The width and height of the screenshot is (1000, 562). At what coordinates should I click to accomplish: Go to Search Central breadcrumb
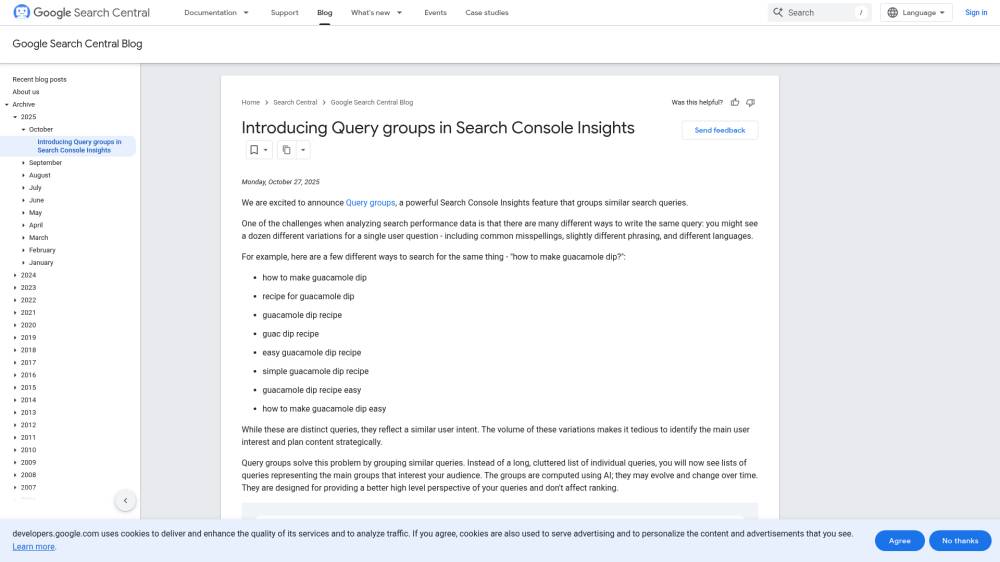295,102
